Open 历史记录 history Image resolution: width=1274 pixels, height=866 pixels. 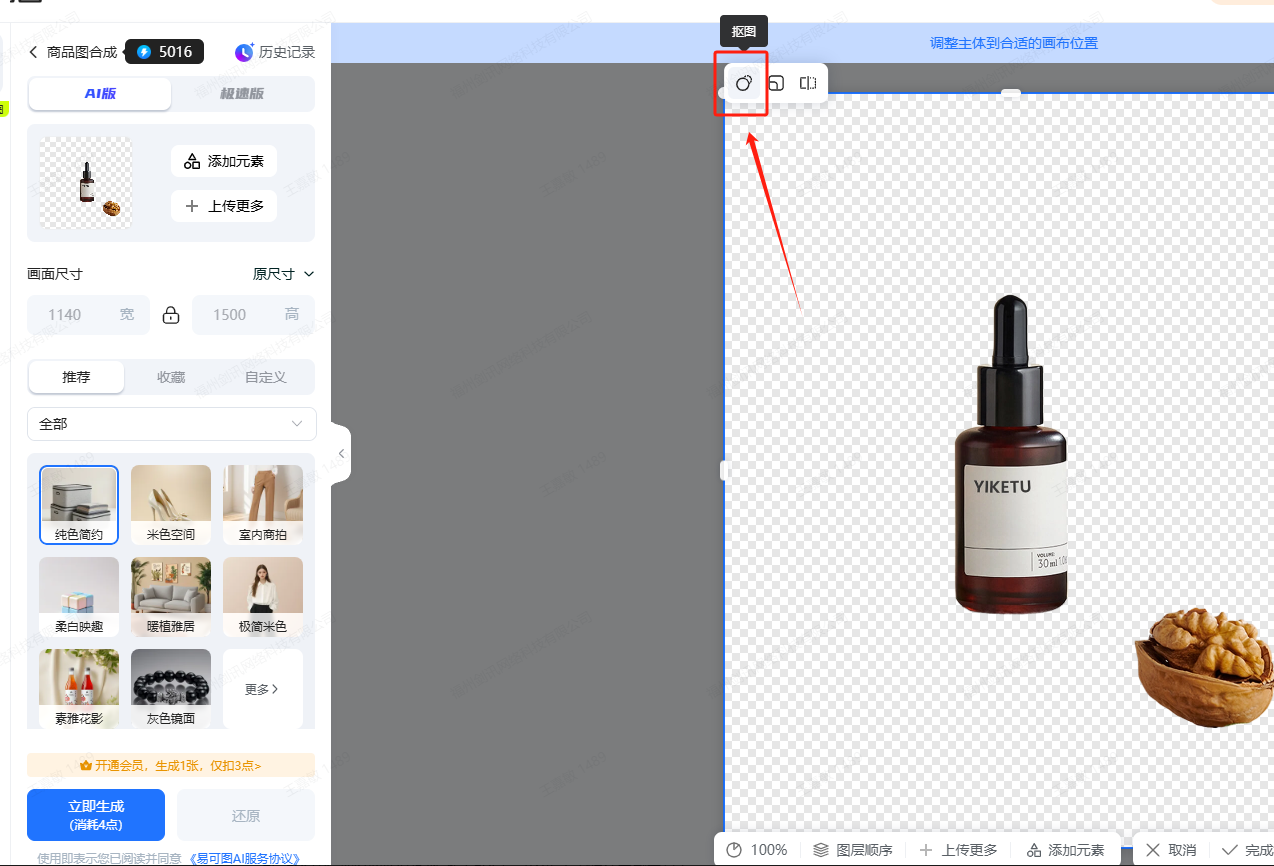275,52
